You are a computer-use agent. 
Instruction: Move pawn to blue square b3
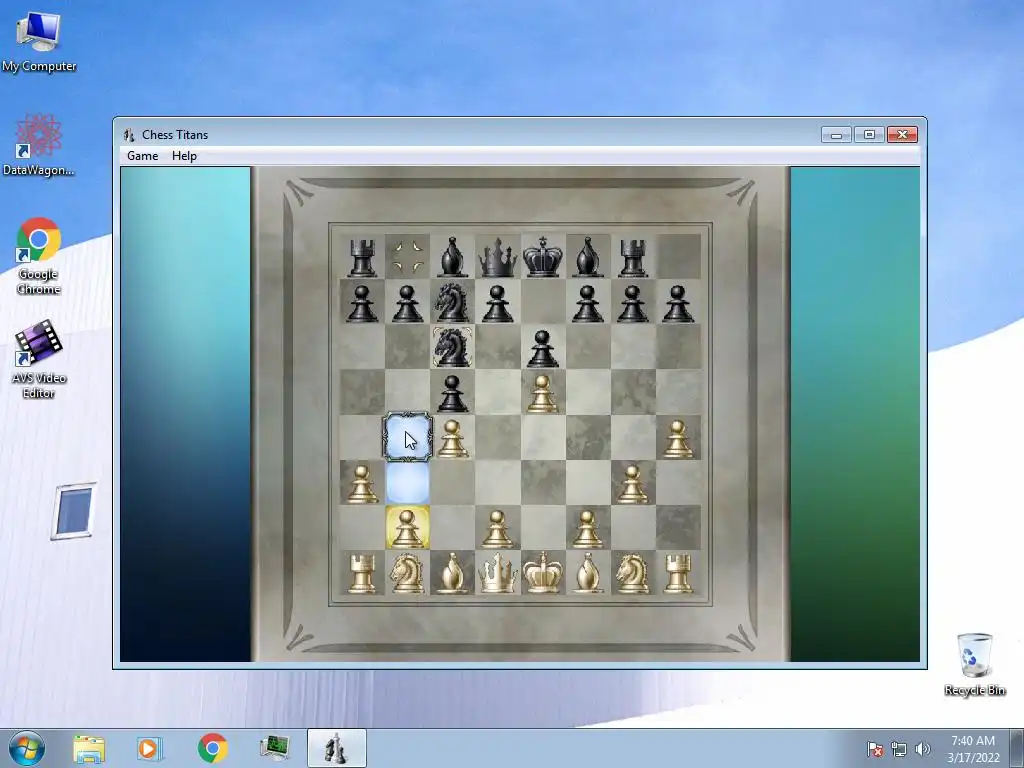408,483
